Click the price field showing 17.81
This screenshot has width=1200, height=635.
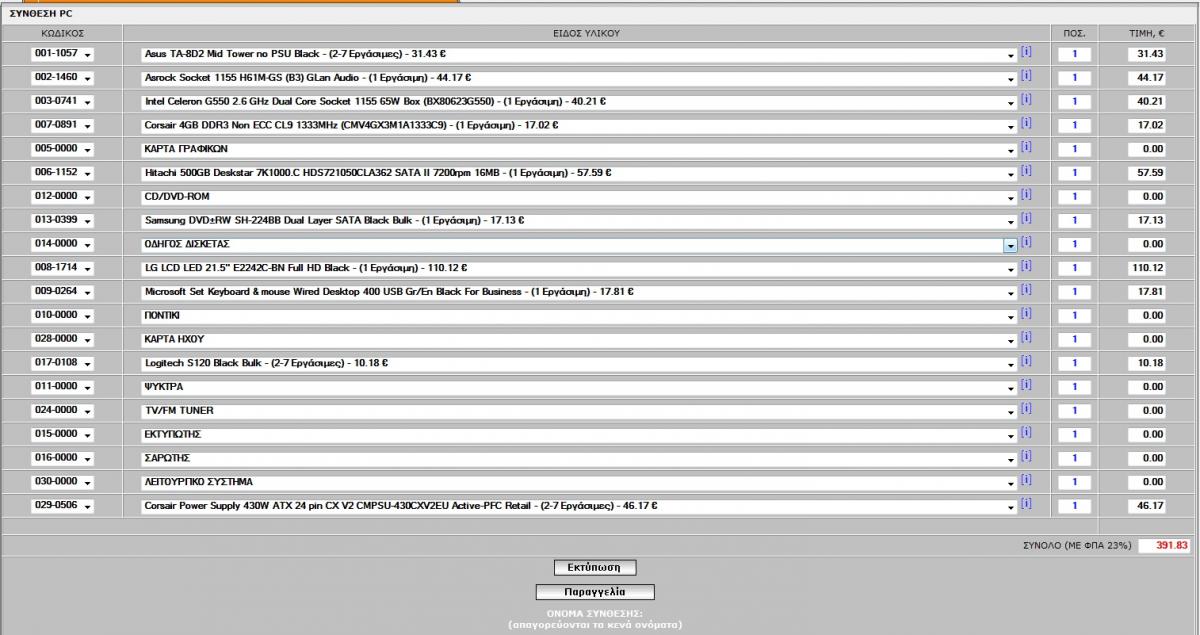tap(1147, 292)
